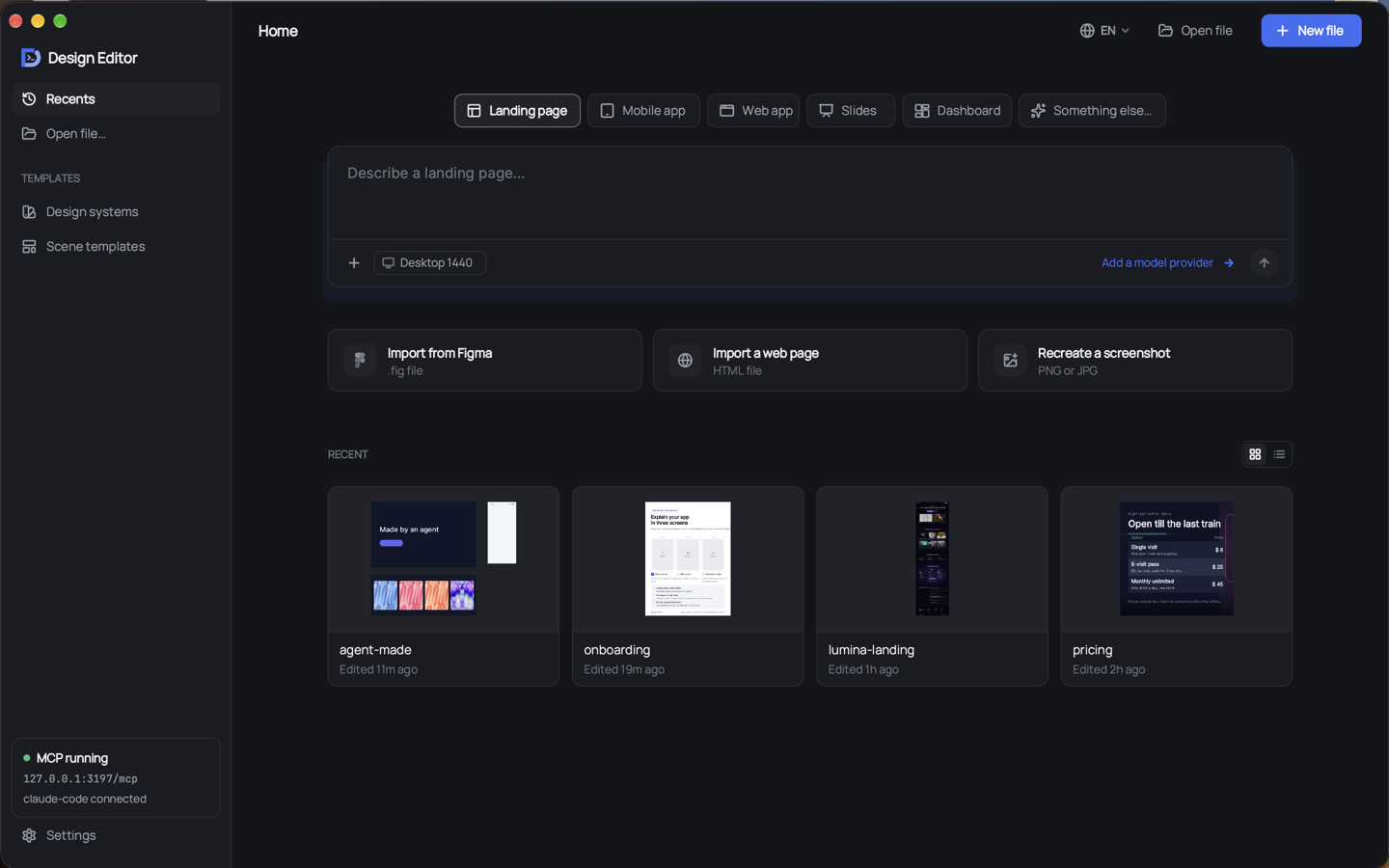Open Recents in the sidebar

click(116, 99)
